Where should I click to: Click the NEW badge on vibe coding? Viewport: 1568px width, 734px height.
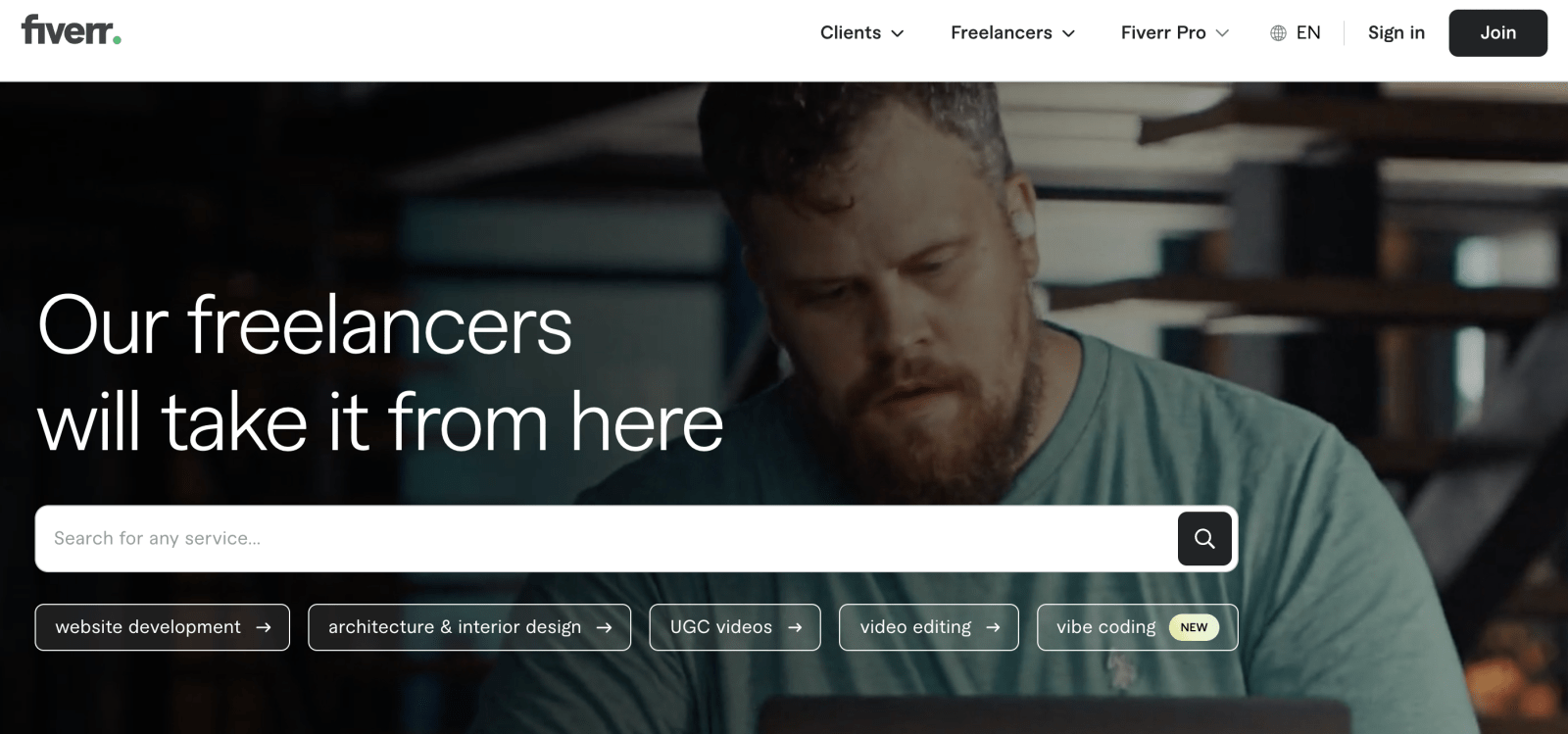[1194, 627]
